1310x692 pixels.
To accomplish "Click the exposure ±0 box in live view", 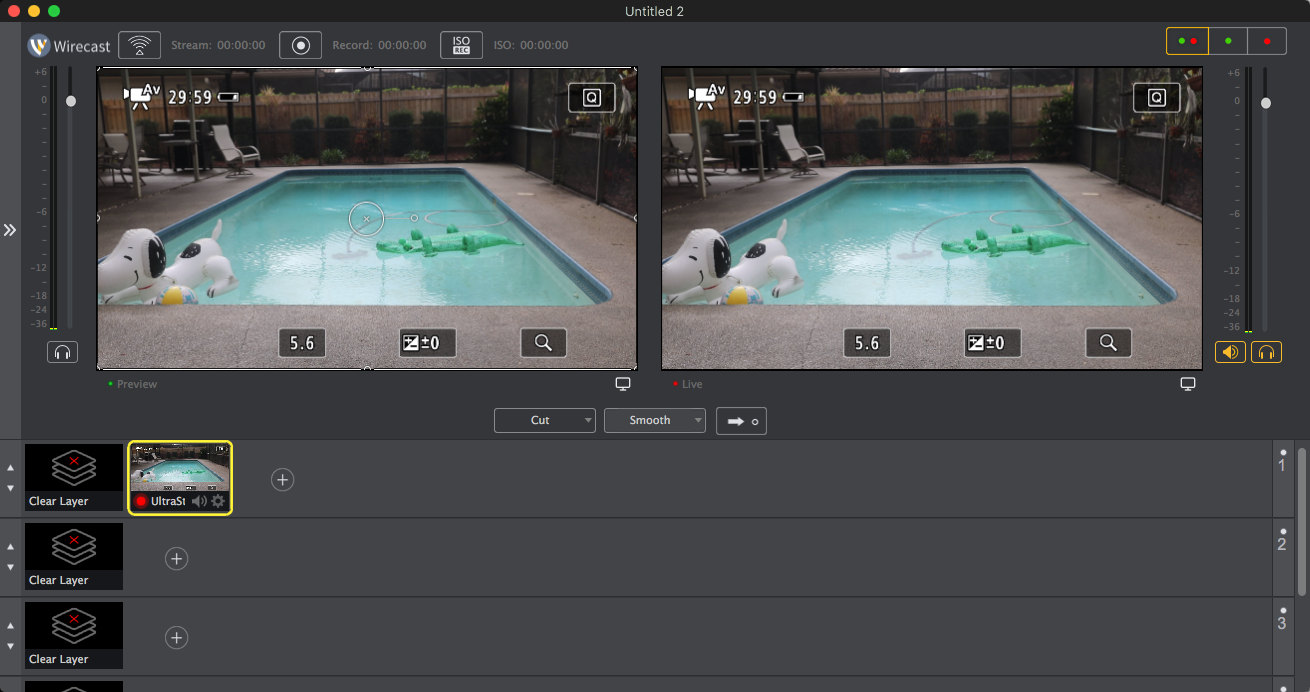I will tap(992, 343).
